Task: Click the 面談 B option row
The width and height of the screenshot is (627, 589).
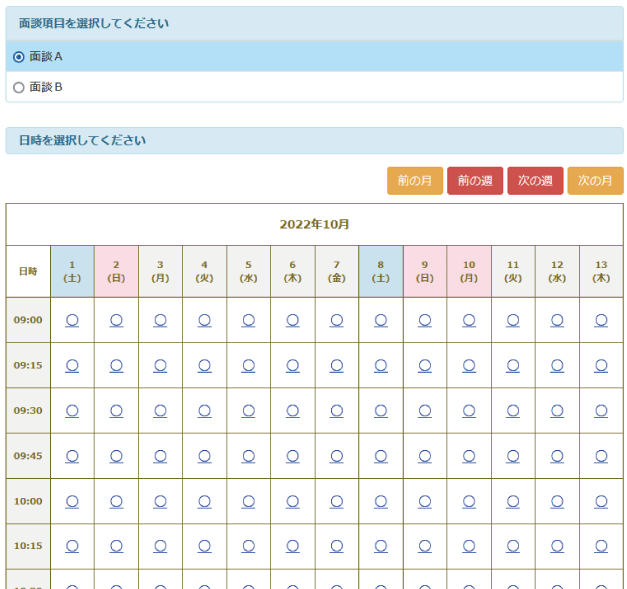Action: coord(300,88)
